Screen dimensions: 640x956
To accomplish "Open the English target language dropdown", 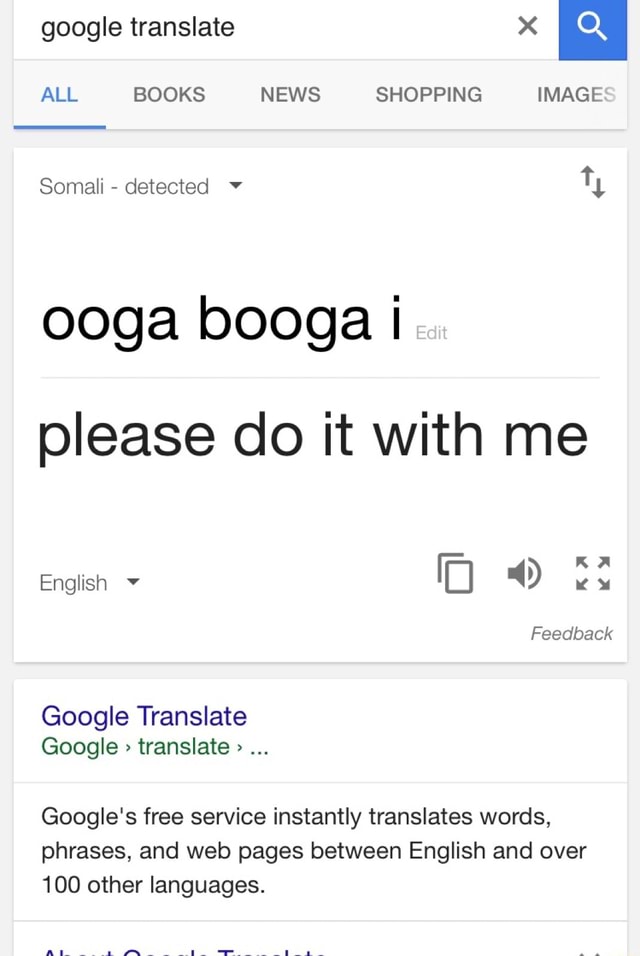I will pos(88,583).
